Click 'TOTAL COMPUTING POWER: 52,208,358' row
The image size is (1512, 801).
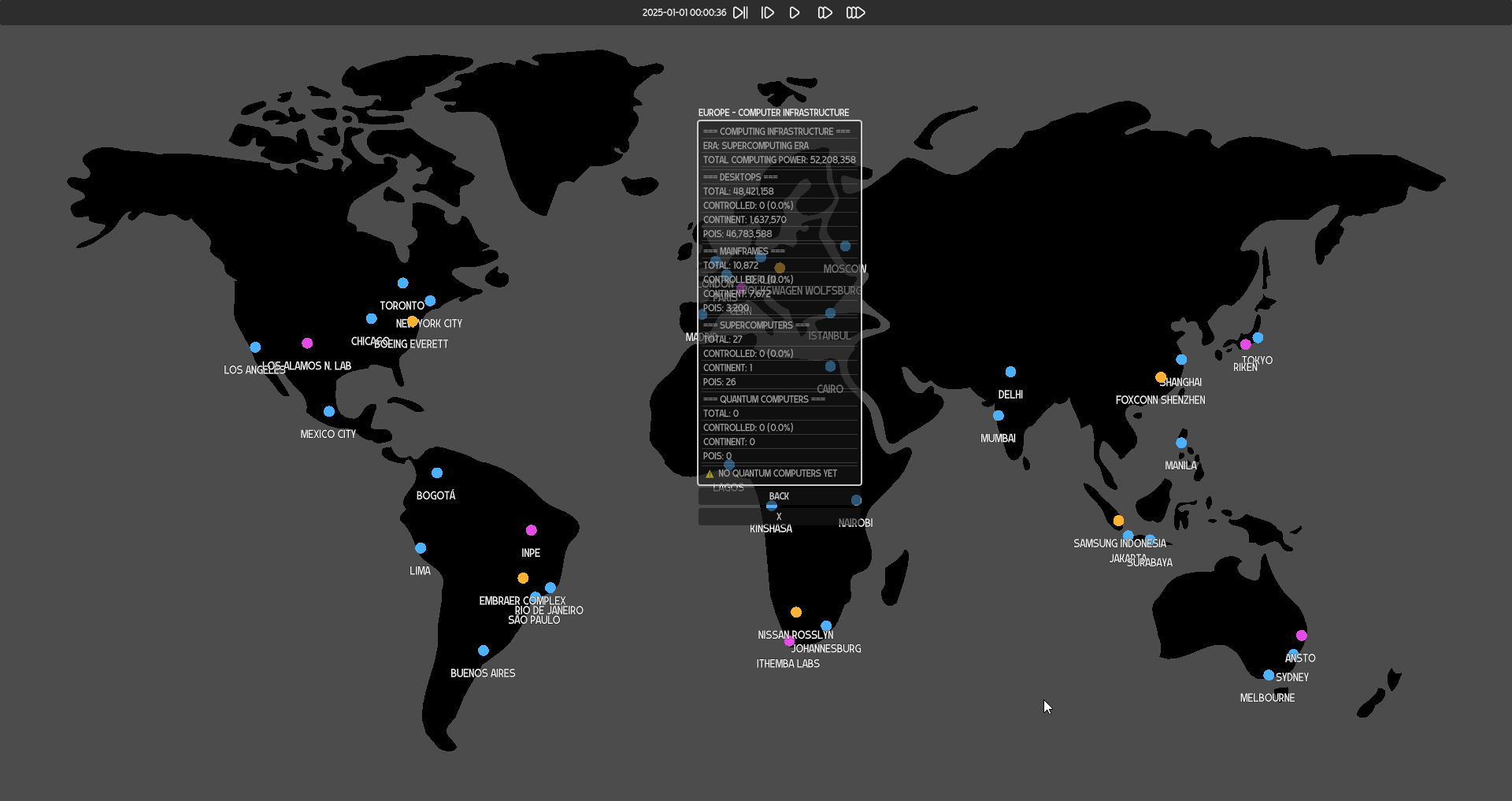point(780,160)
